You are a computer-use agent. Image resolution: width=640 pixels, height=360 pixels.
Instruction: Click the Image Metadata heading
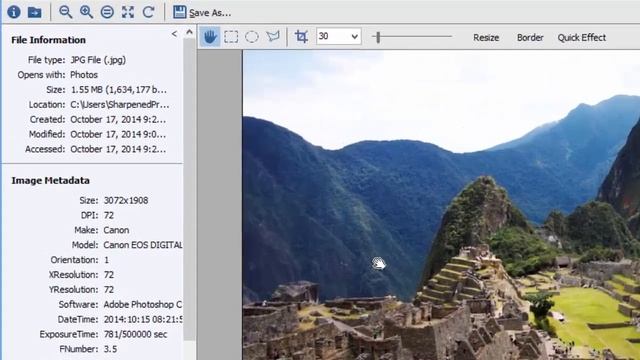click(50, 180)
